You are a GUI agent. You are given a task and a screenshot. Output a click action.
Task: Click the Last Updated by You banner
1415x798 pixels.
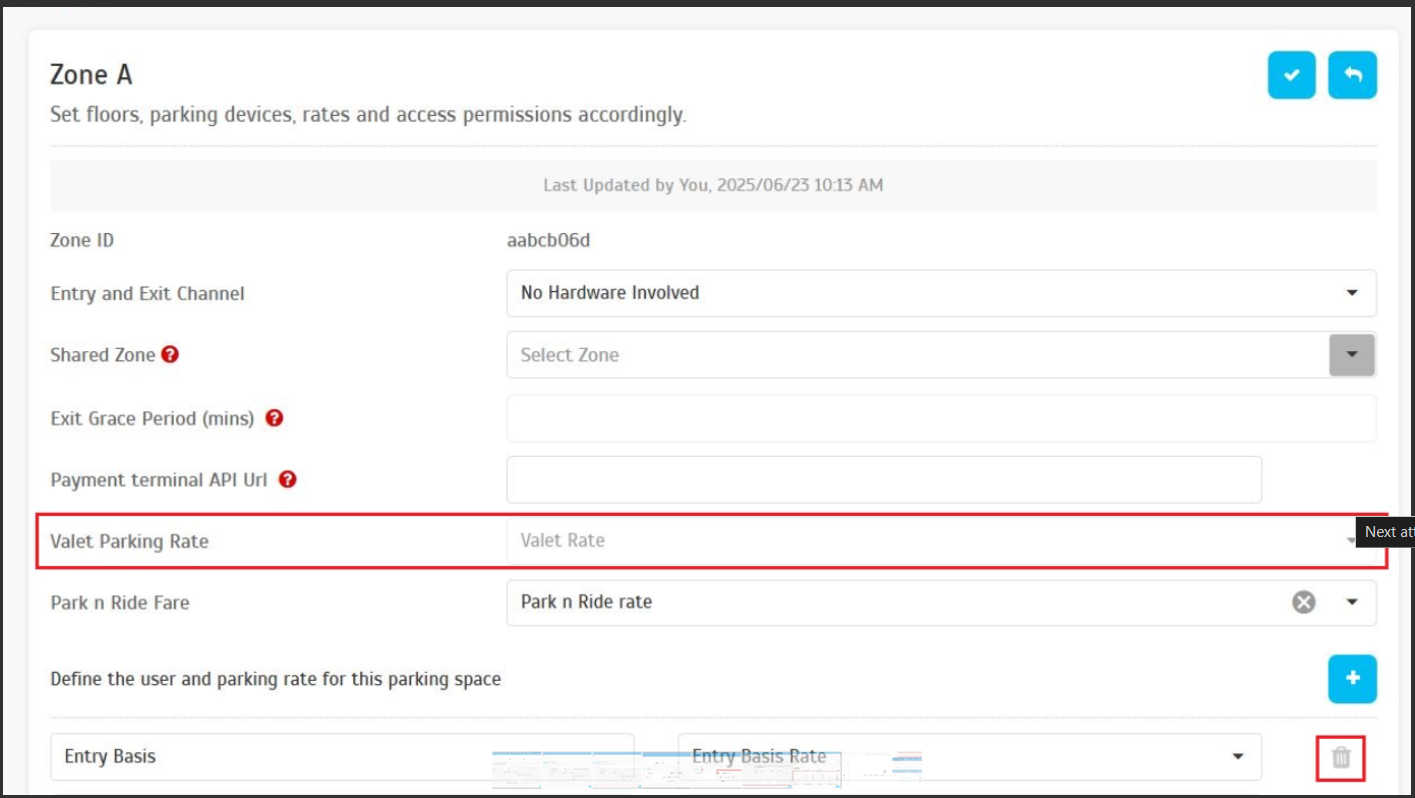[712, 185]
